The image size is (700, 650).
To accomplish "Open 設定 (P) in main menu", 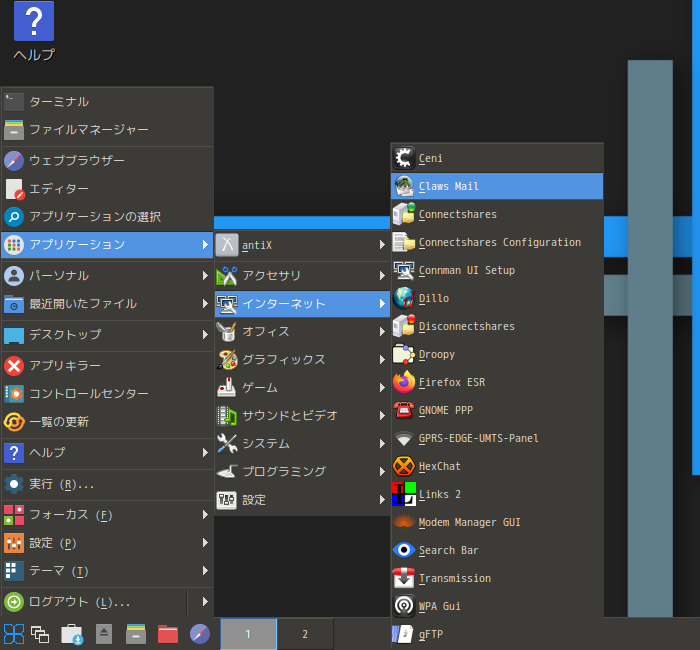I will click(x=107, y=543).
